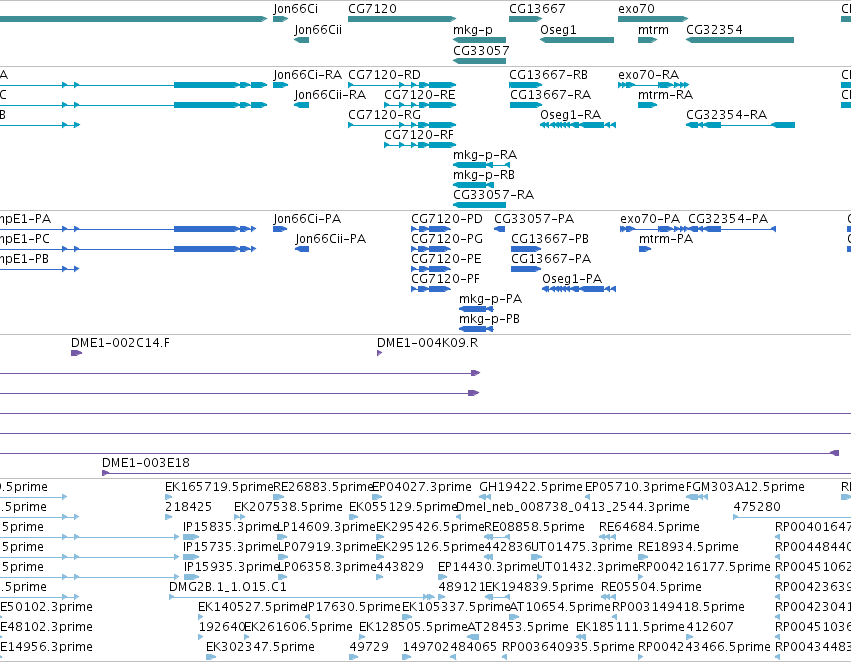Click the Oseg1-RA transcript label
Image resolution: width=851 pixels, height=662 pixels.
pos(570,115)
